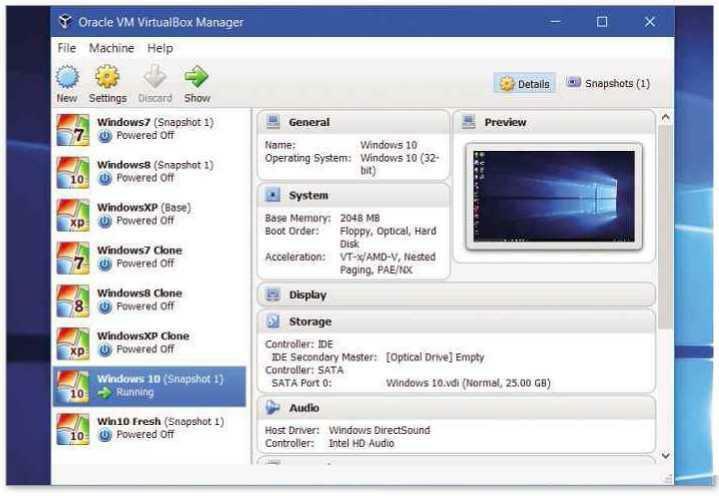Image resolution: width=719 pixels, height=496 pixels.
Task: Click the details pane scroll down arrow
Action: pyautogui.click(x=665, y=455)
